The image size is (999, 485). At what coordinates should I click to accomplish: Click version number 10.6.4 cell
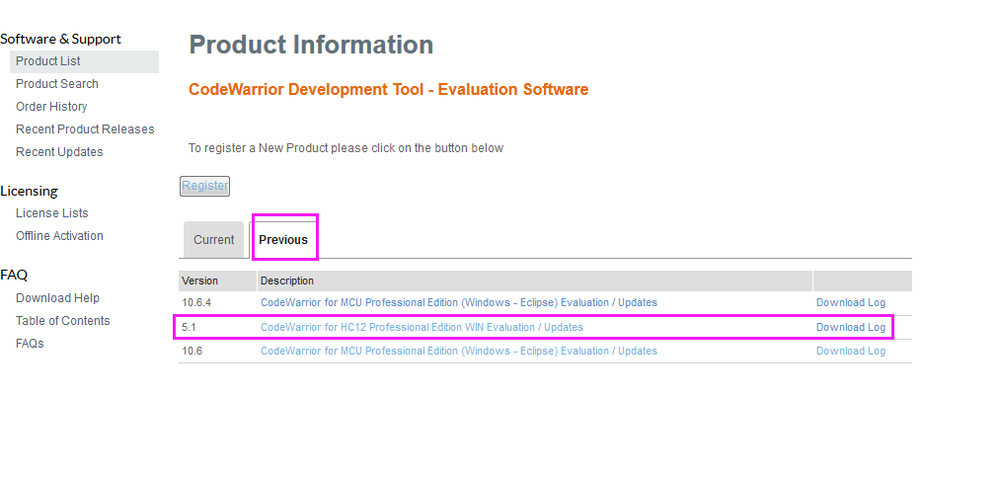[x=194, y=303]
